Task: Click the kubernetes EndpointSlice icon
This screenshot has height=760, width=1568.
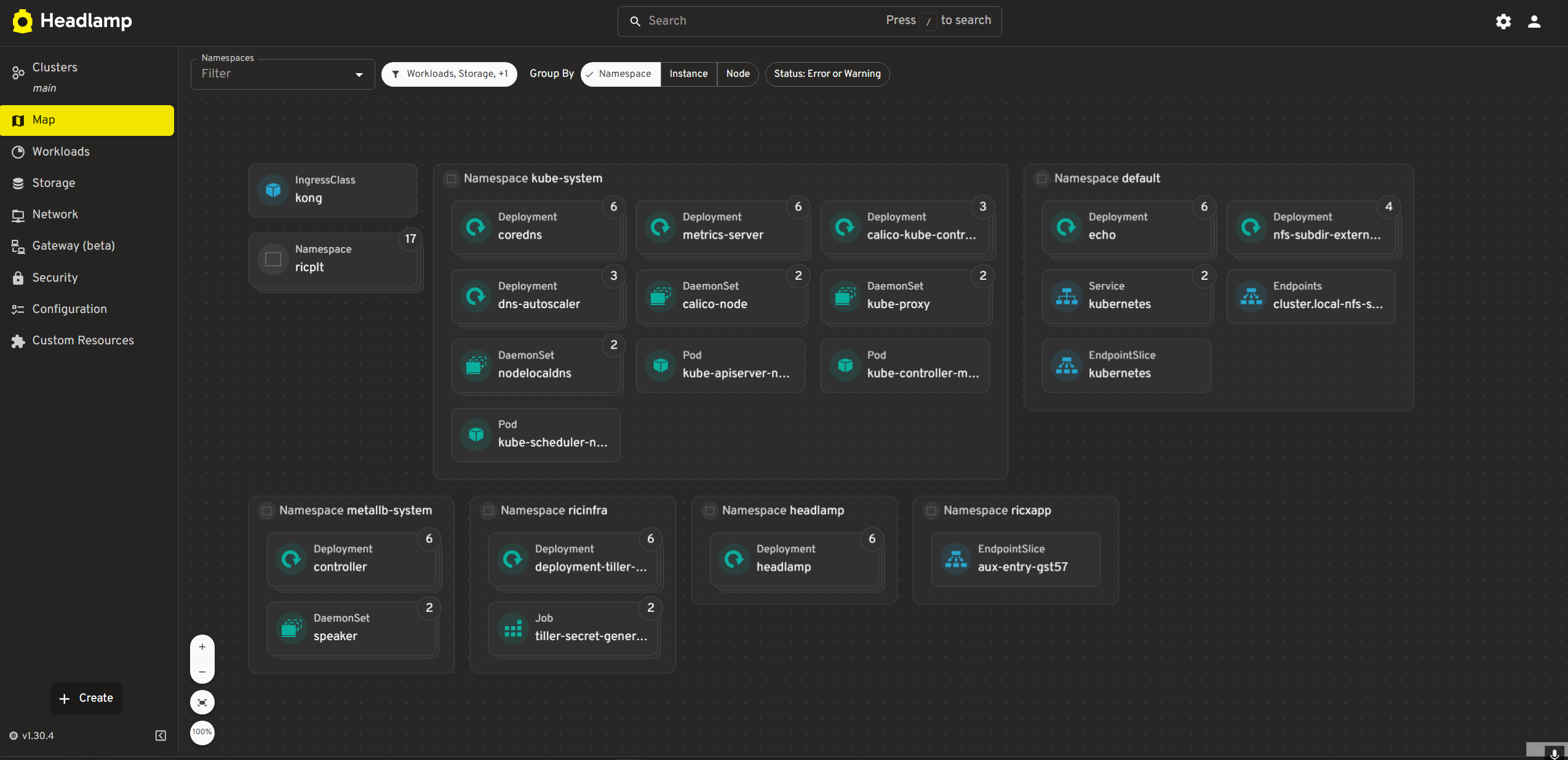Action: (x=1067, y=365)
